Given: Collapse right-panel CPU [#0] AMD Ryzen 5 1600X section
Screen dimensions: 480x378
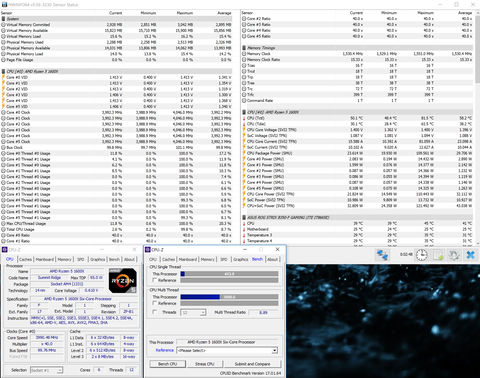Looking at the screenshot, I should [357, 112].
